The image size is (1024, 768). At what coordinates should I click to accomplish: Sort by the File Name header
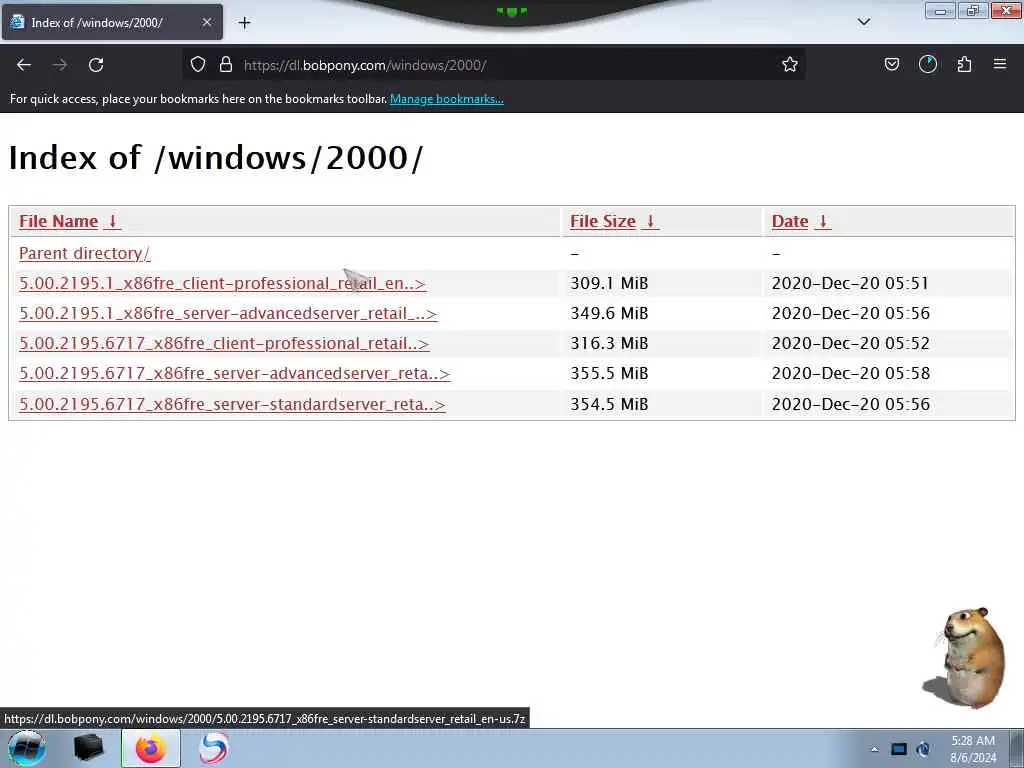[x=69, y=221]
